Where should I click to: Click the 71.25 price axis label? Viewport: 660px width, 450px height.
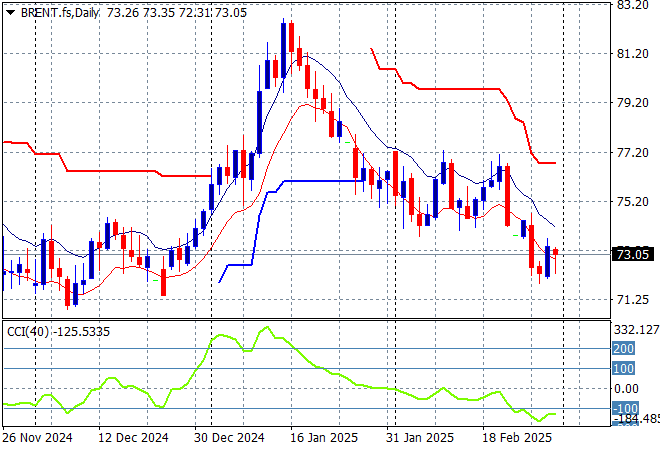tap(632, 300)
